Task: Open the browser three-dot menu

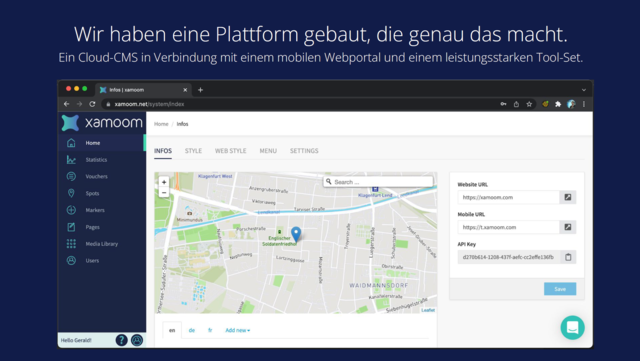Action: pos(584,104)
